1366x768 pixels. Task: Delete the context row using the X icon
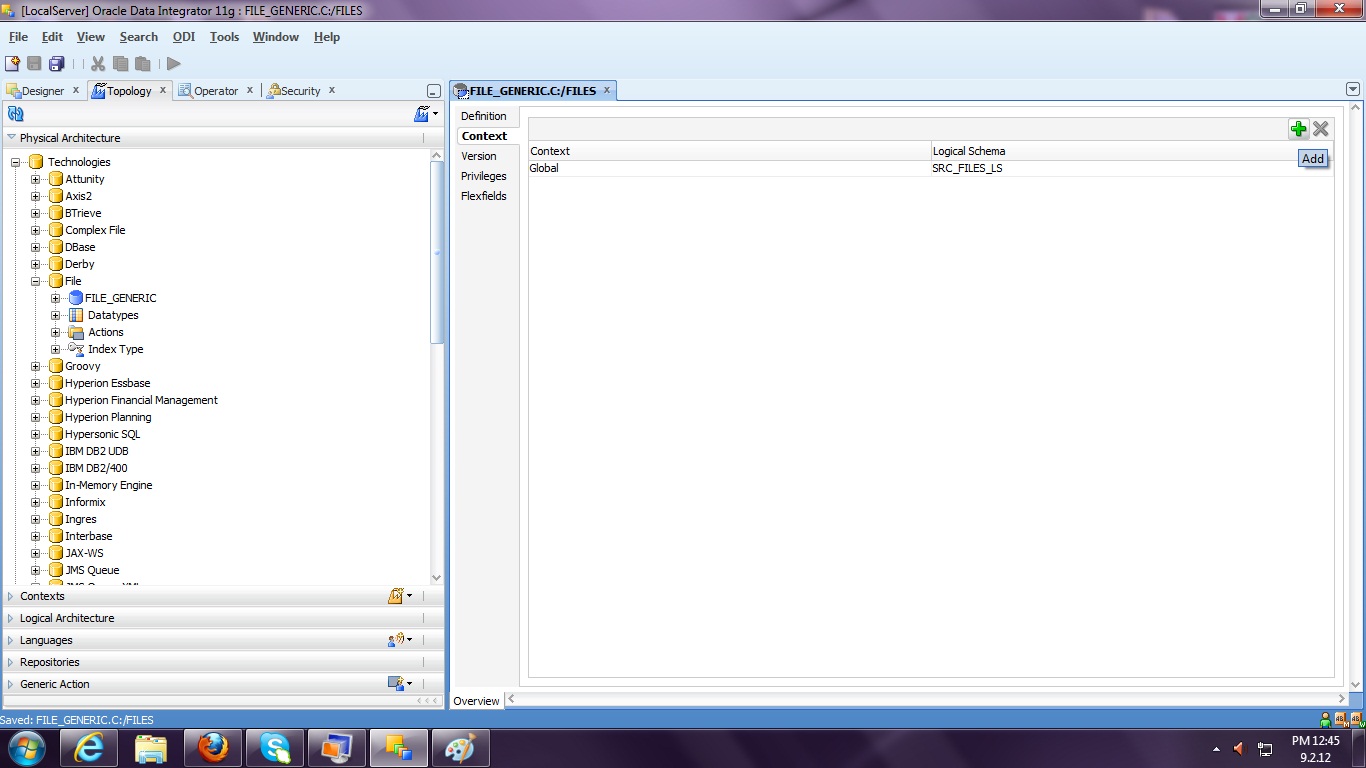[1320, 128]
